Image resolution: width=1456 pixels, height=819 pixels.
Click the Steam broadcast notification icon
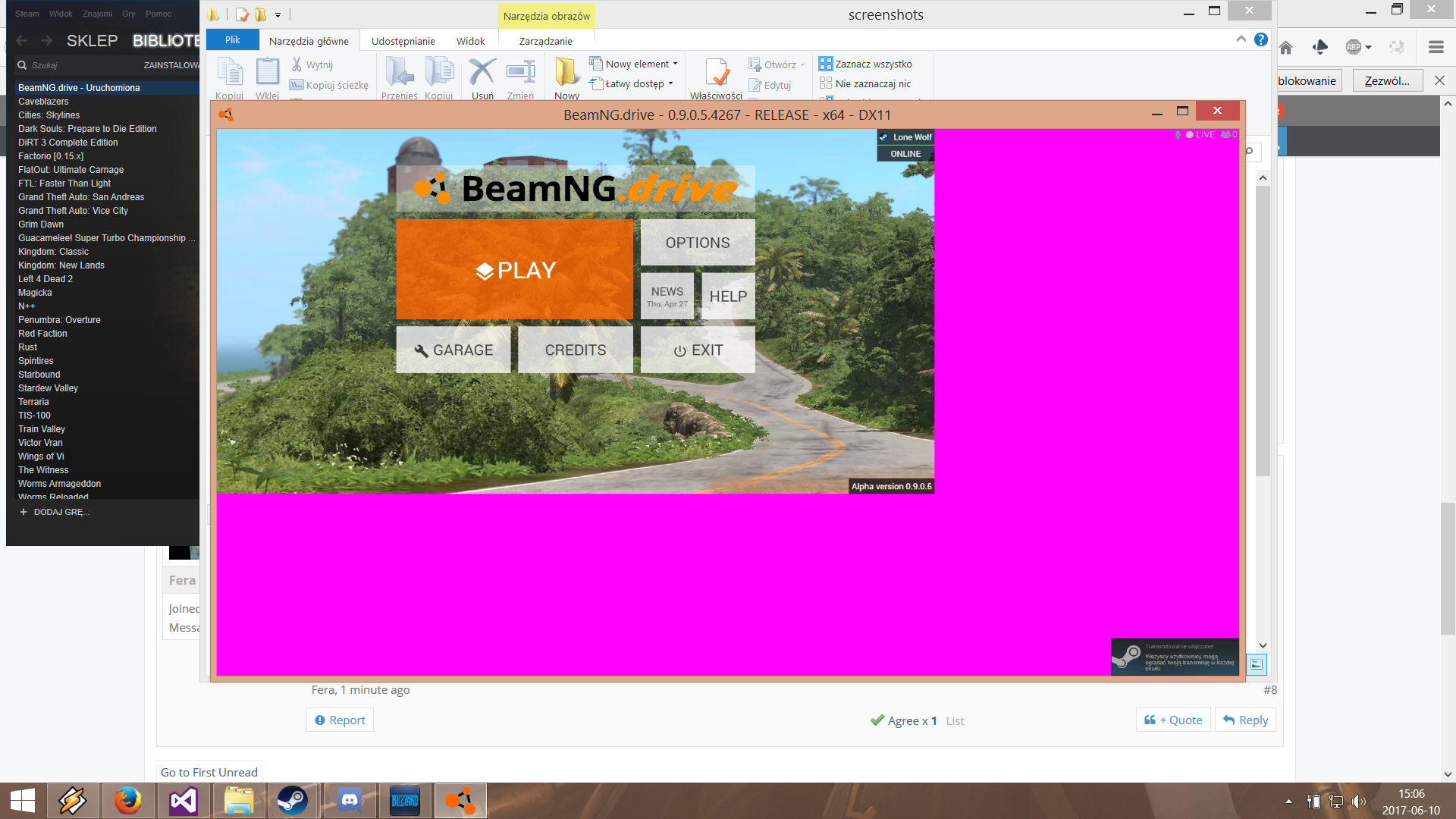1127,657
